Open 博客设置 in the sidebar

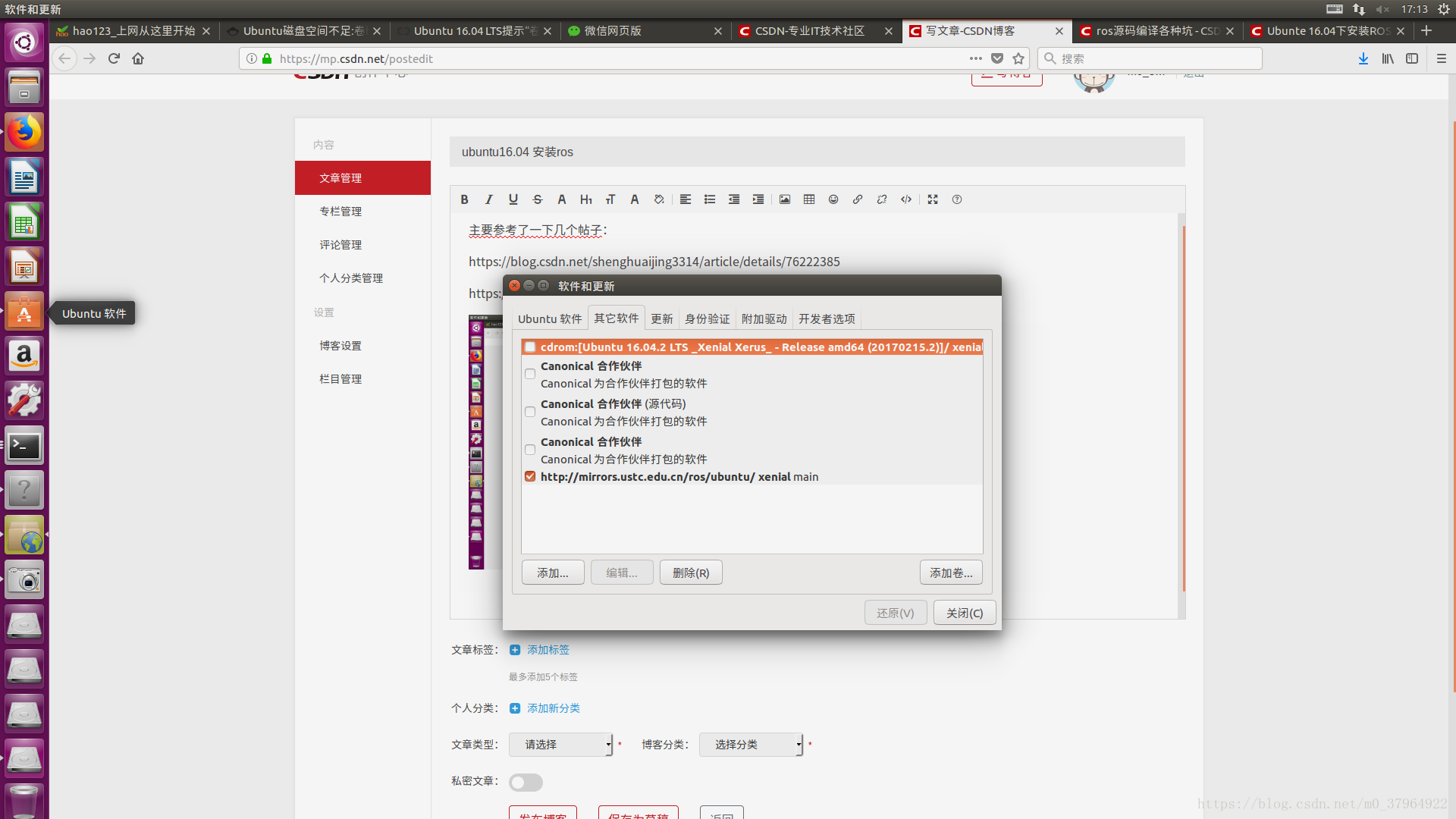point(340,346)
